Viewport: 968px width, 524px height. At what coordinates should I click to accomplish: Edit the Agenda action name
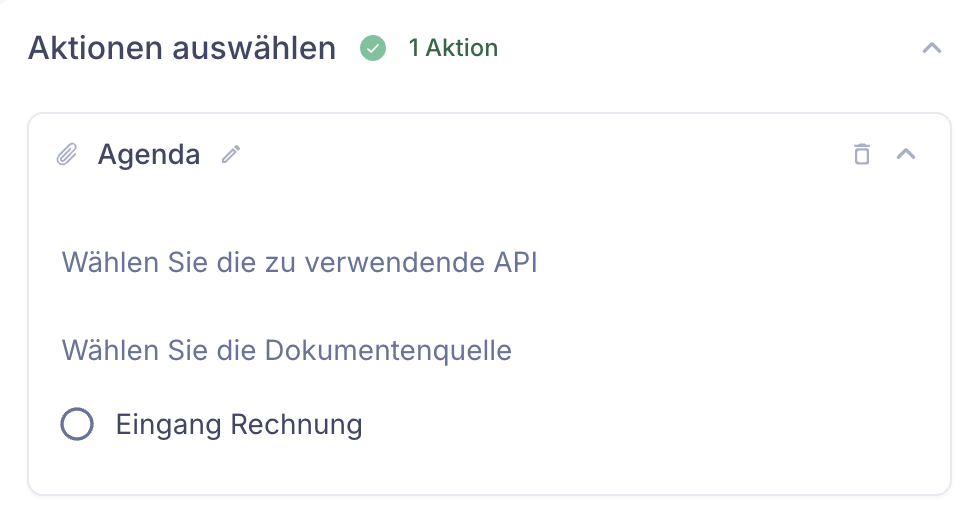tap(231, 154)
